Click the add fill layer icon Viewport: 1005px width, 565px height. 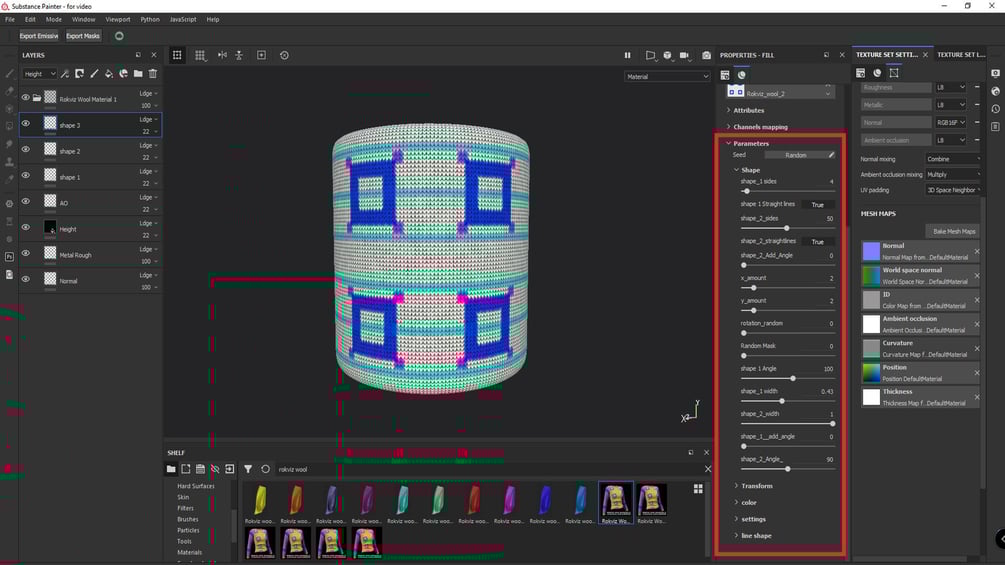[x=109, y=74]
